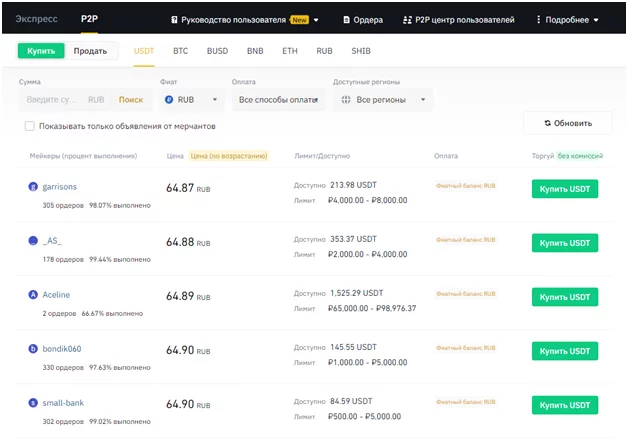Open Orders via the document icon

coord(348,19)
